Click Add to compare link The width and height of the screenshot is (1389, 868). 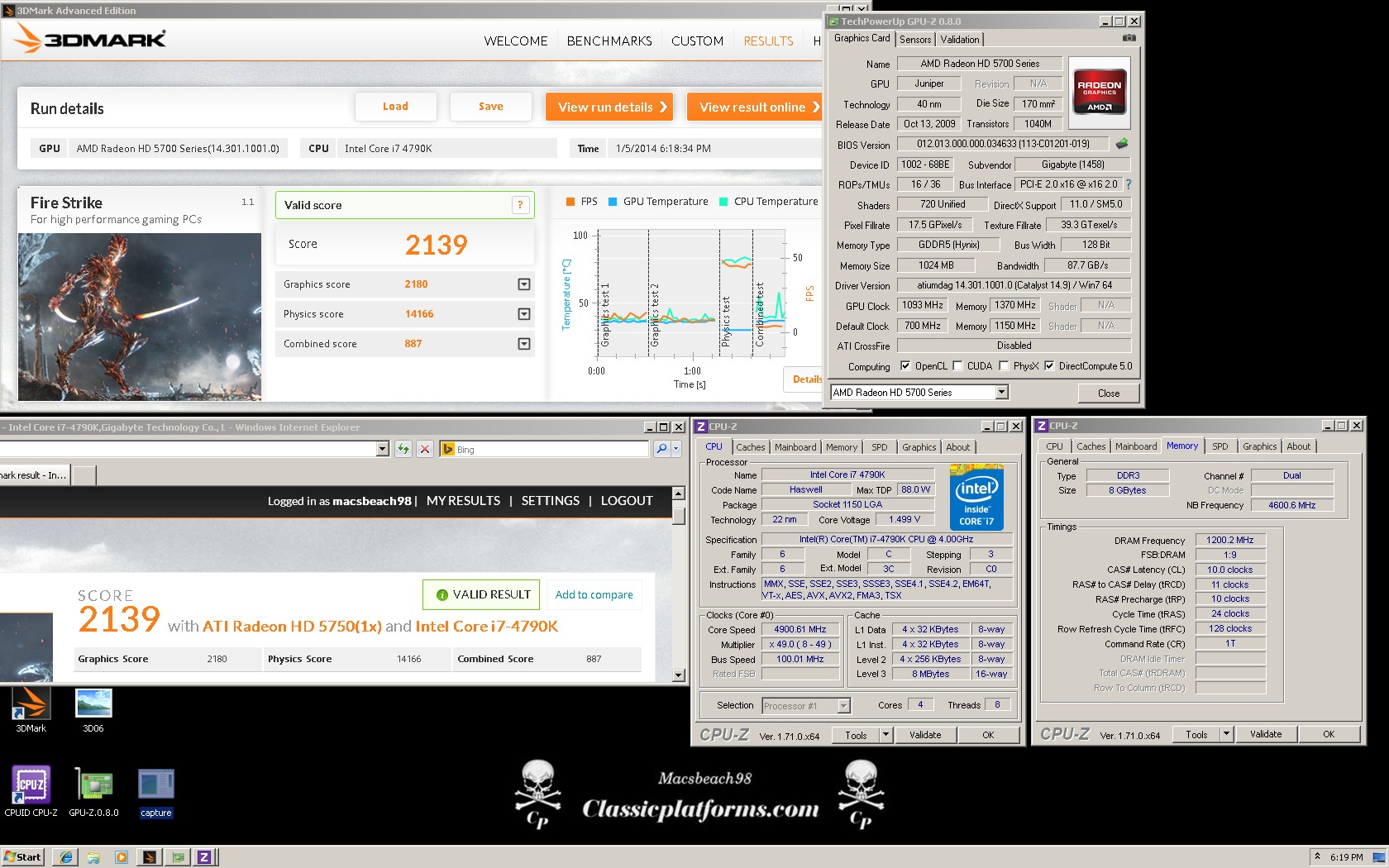coord(594,594)
